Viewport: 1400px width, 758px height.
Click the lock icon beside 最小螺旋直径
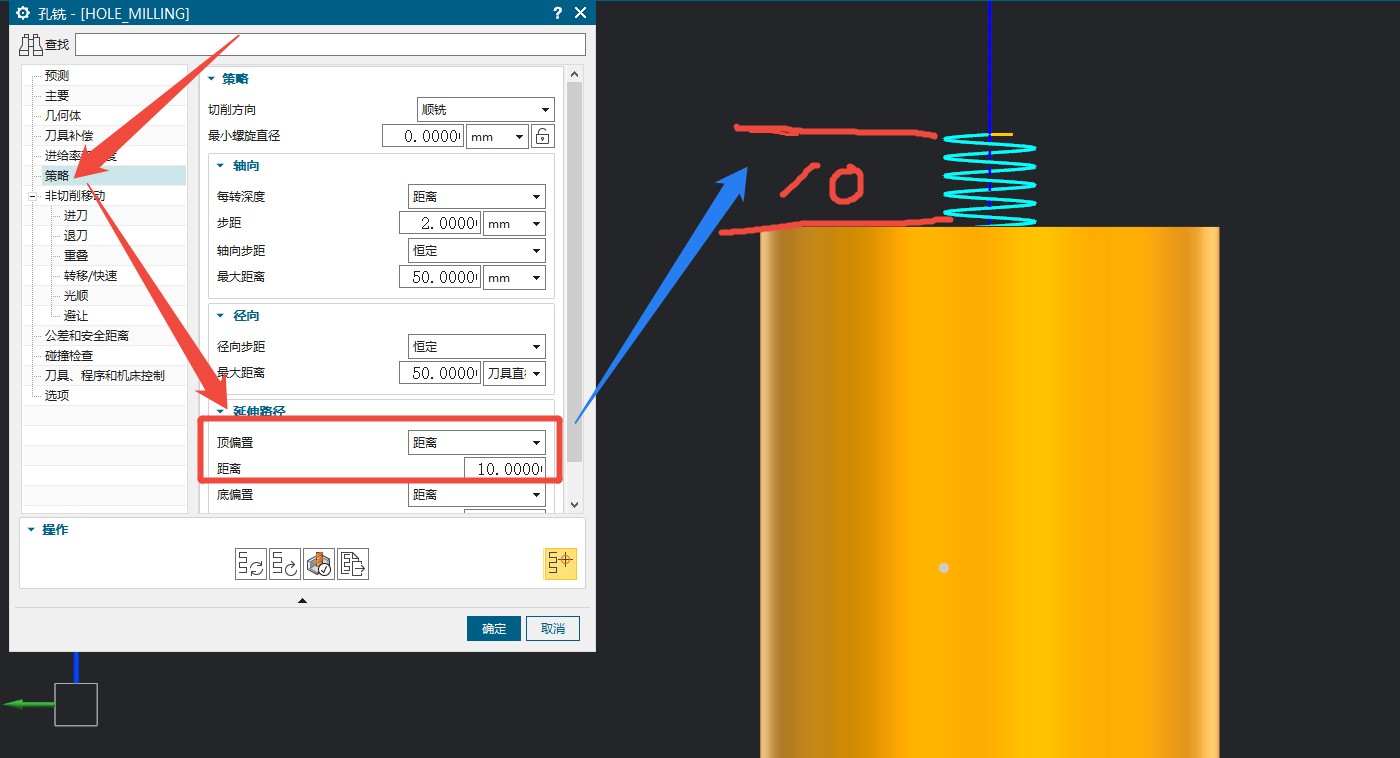click(542, 136)
